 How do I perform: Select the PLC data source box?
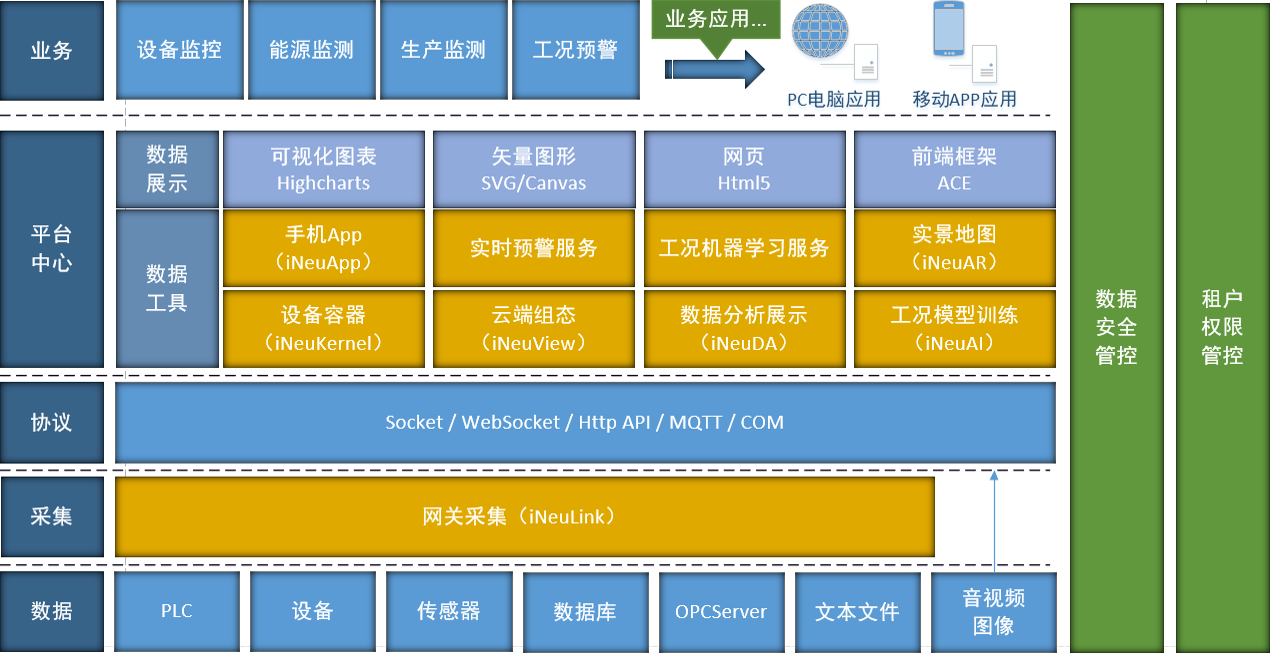(177, 611)
